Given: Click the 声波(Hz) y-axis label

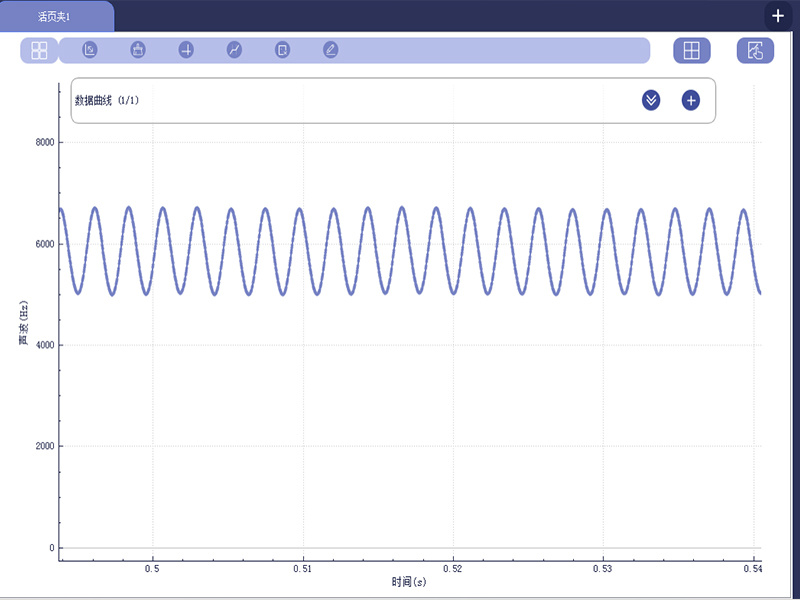Looking at the screenshot, I should (x=23, y=323).
